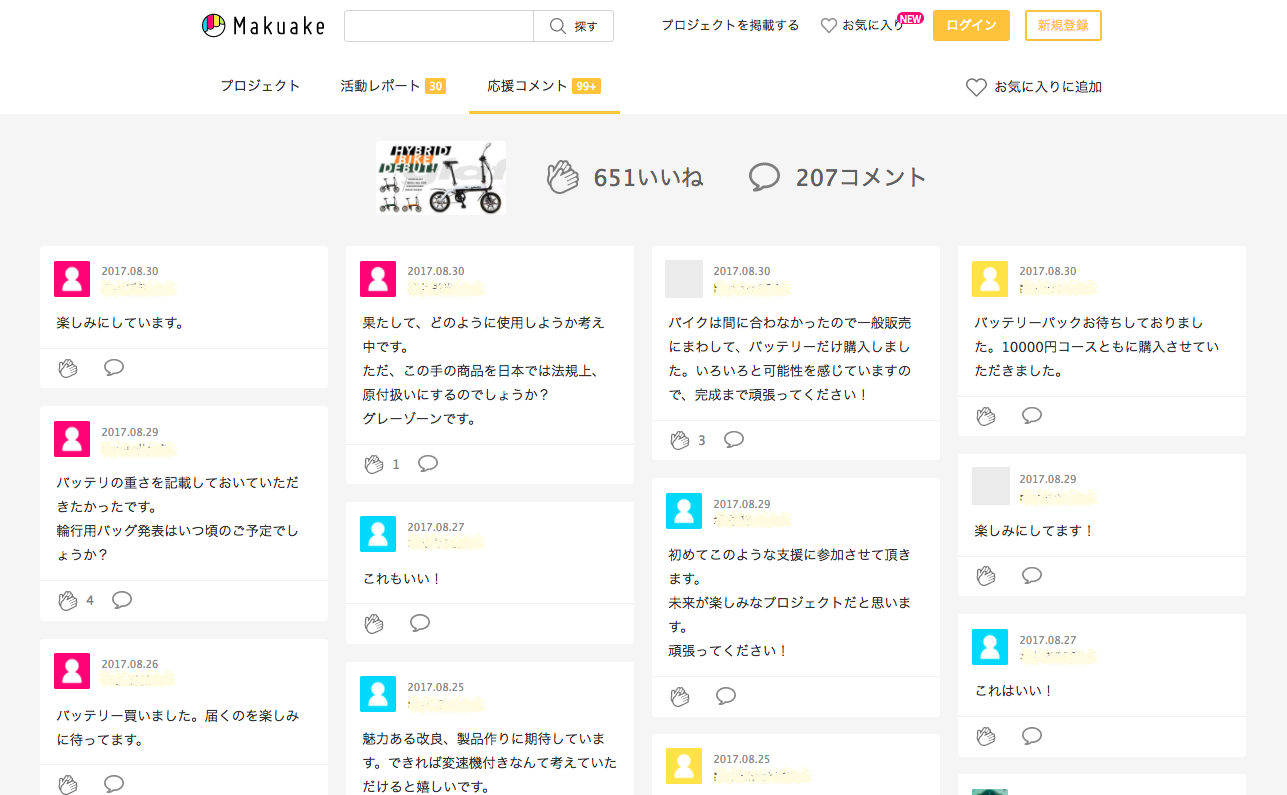This screenshot has height=795, width=1287.
Task: Reply to the これはいい！ comment
Action: click(x=1032, y=735)
